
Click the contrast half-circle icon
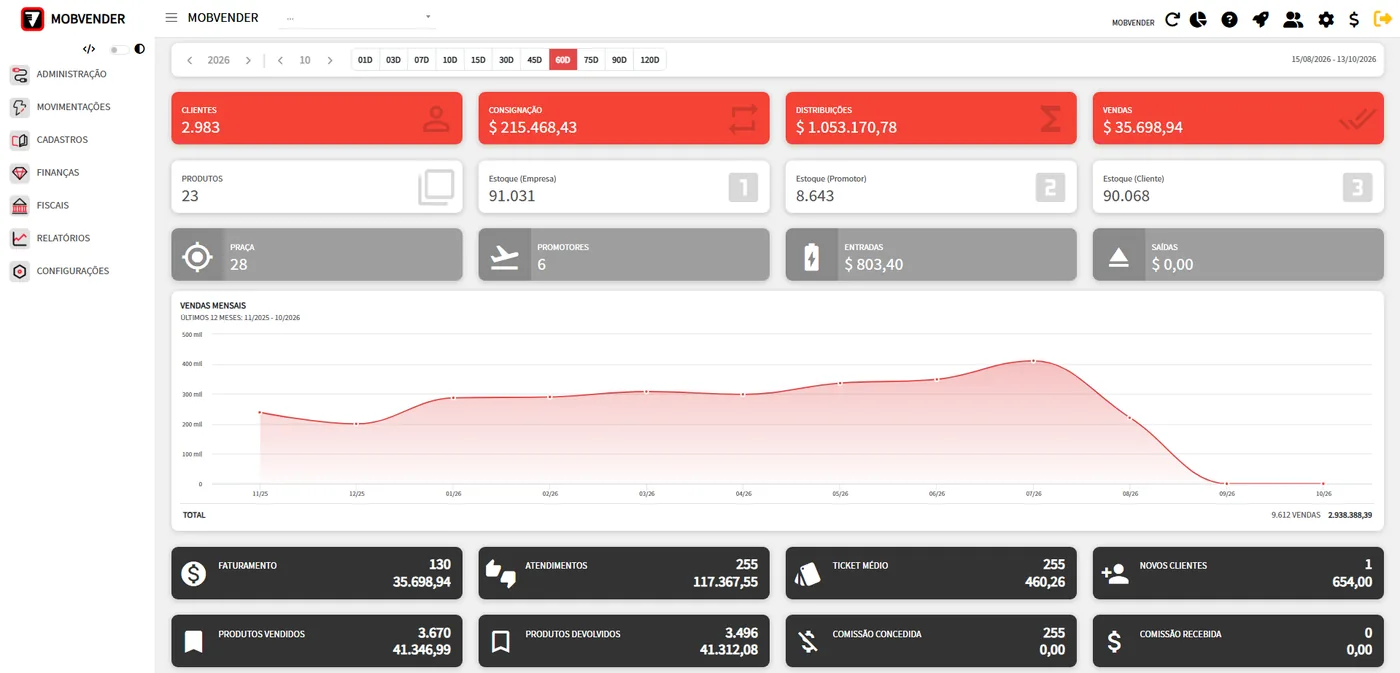pyautogui.click(x=139, y=49)
